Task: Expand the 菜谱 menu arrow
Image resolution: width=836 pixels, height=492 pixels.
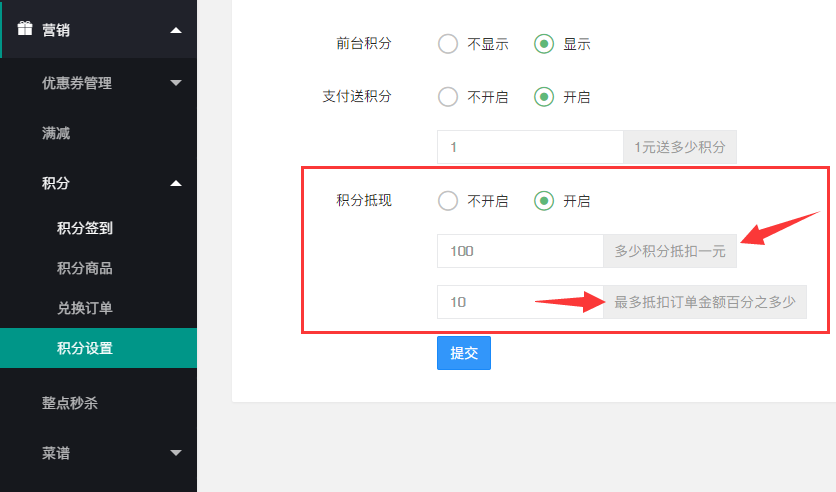Action: [x=176, y=453]
